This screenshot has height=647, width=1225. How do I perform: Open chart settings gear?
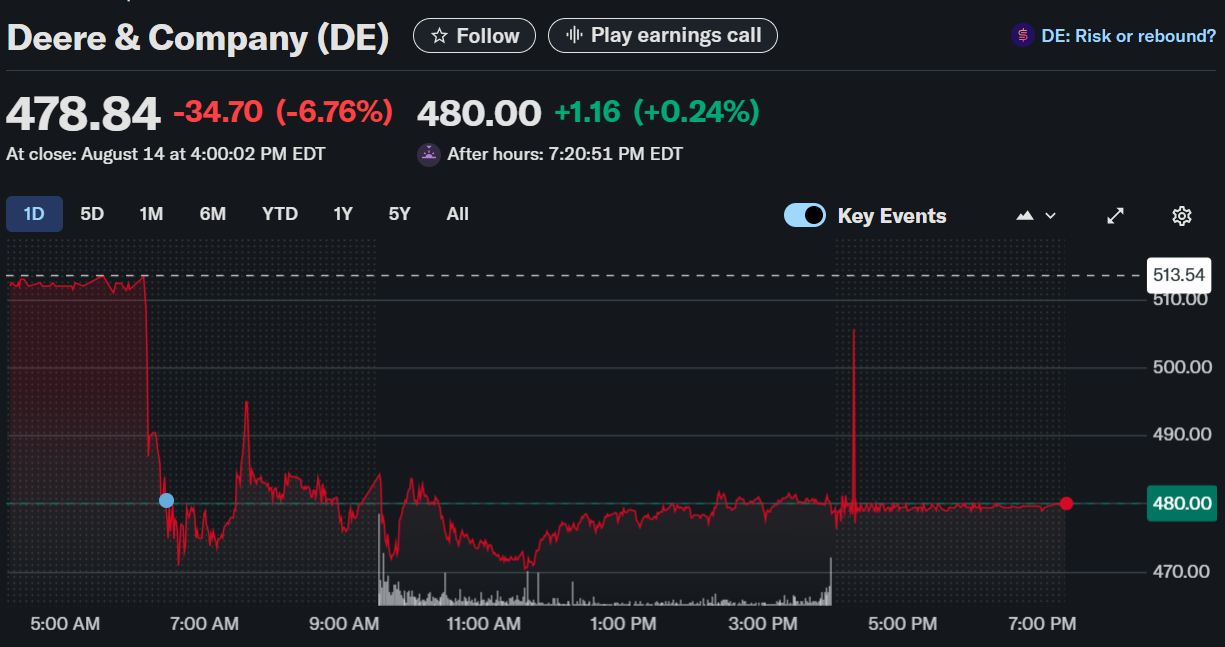[x=1182, y=216]
